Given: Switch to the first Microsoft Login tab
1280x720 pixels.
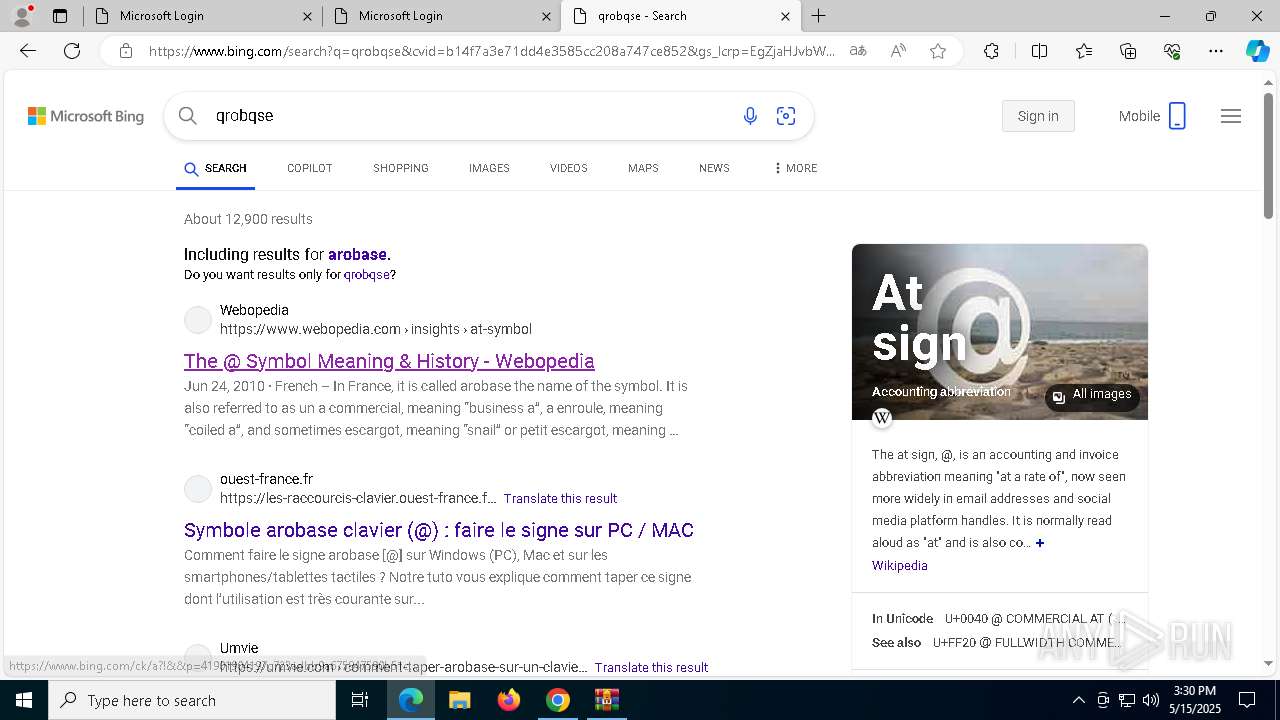Looking at the screenshot, I should point(203,16).
